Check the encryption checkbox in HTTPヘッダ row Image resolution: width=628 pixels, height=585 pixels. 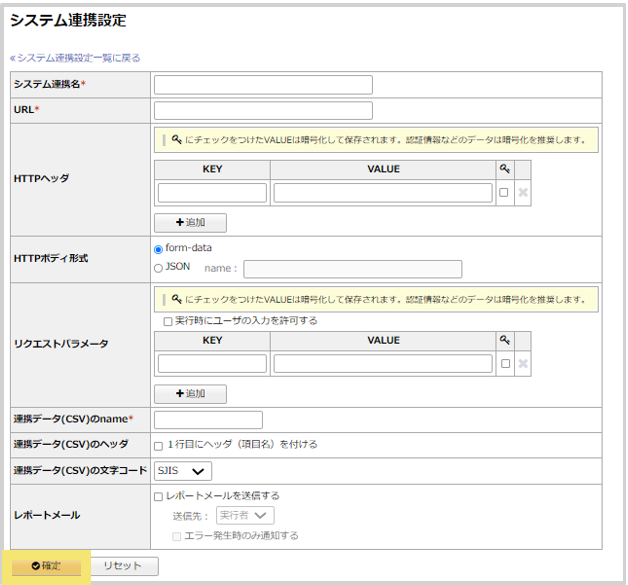[504, 193]
